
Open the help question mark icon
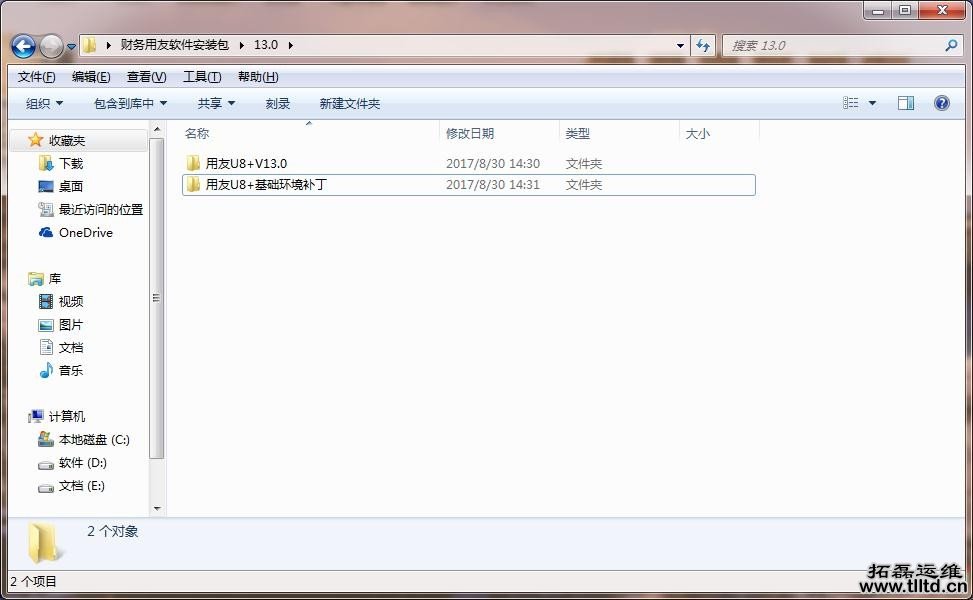(x=940, y=102)
